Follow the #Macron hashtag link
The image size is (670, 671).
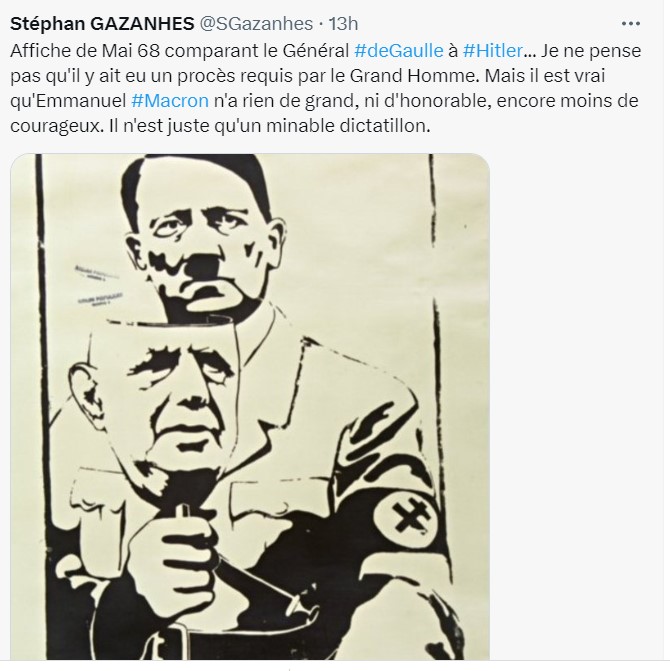click(x=170, y=101)
